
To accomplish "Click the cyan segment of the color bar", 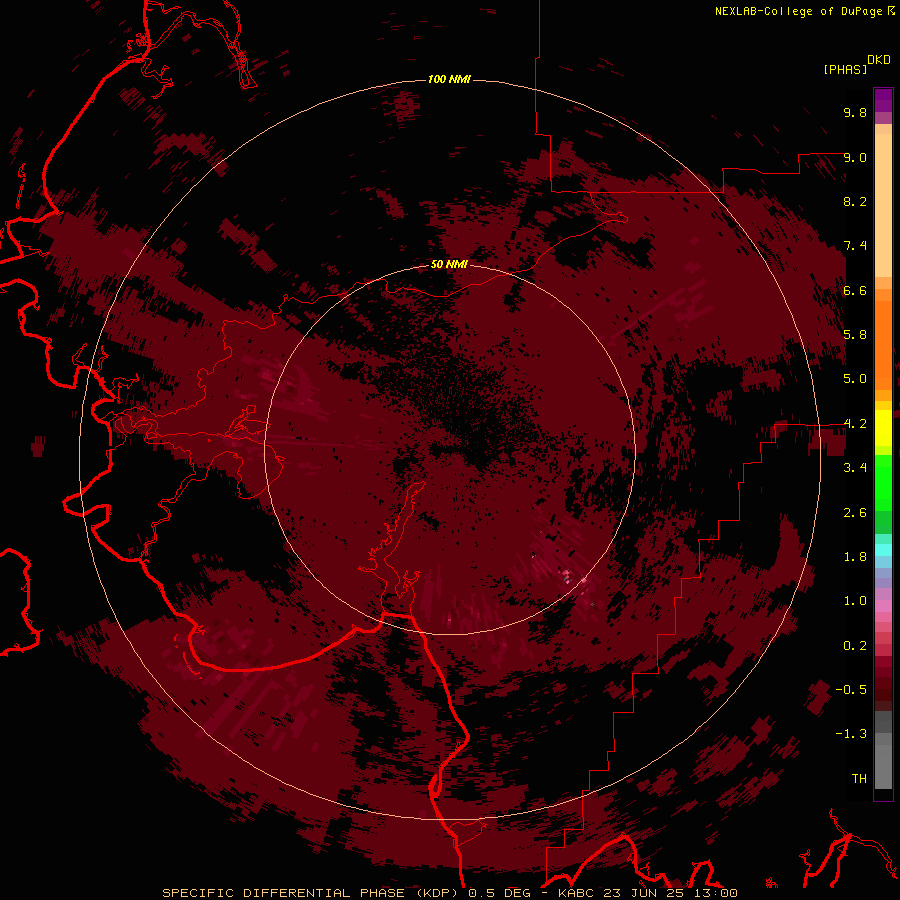I will pyautogui.click(x=883, y=550).
